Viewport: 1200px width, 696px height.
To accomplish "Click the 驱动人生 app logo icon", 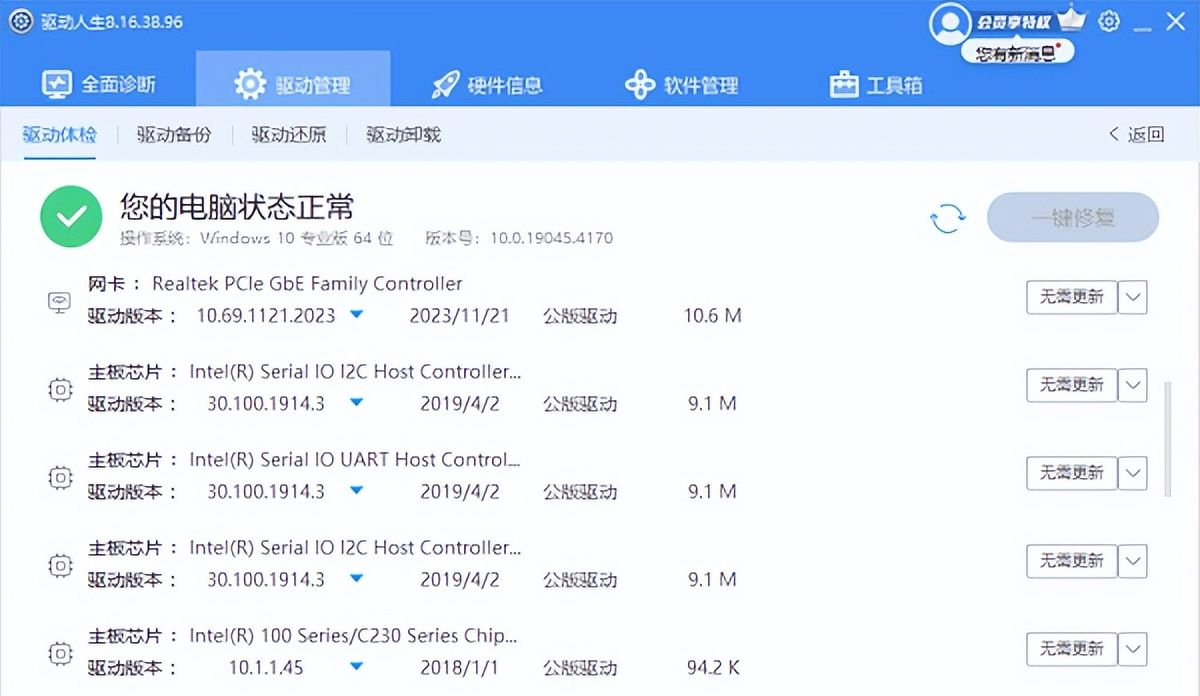I will tap(21, 21).
